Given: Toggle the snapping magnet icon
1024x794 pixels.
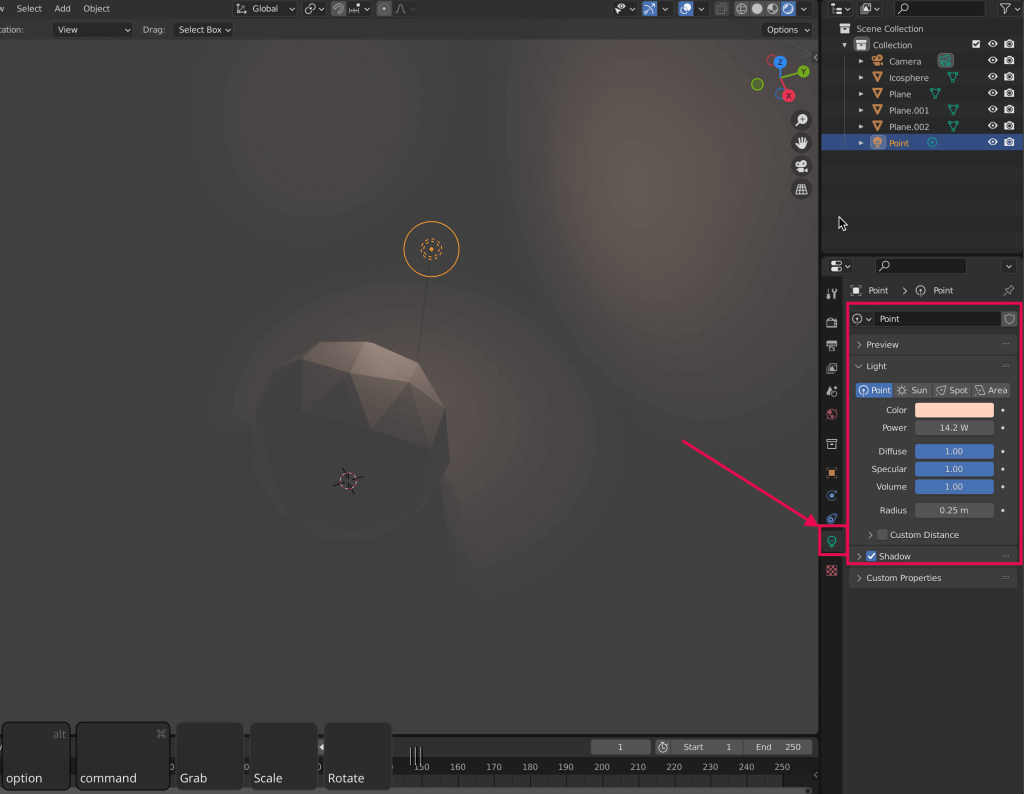Looking at the screenshot, I should click(x=338, y=8).
